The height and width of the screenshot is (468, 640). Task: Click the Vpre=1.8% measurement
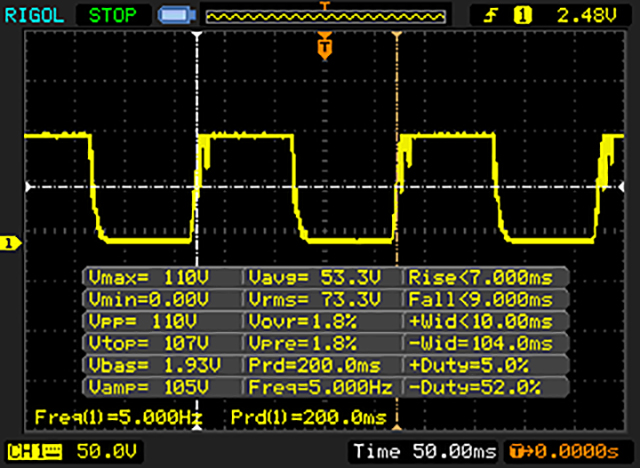click(x=302, y=343)
